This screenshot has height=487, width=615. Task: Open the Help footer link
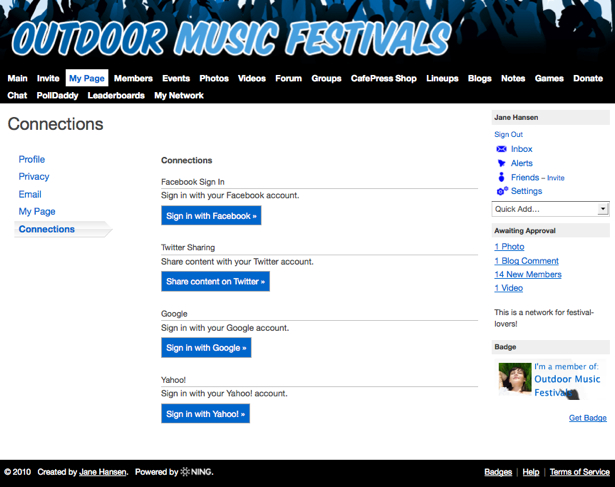click(531, 472)
